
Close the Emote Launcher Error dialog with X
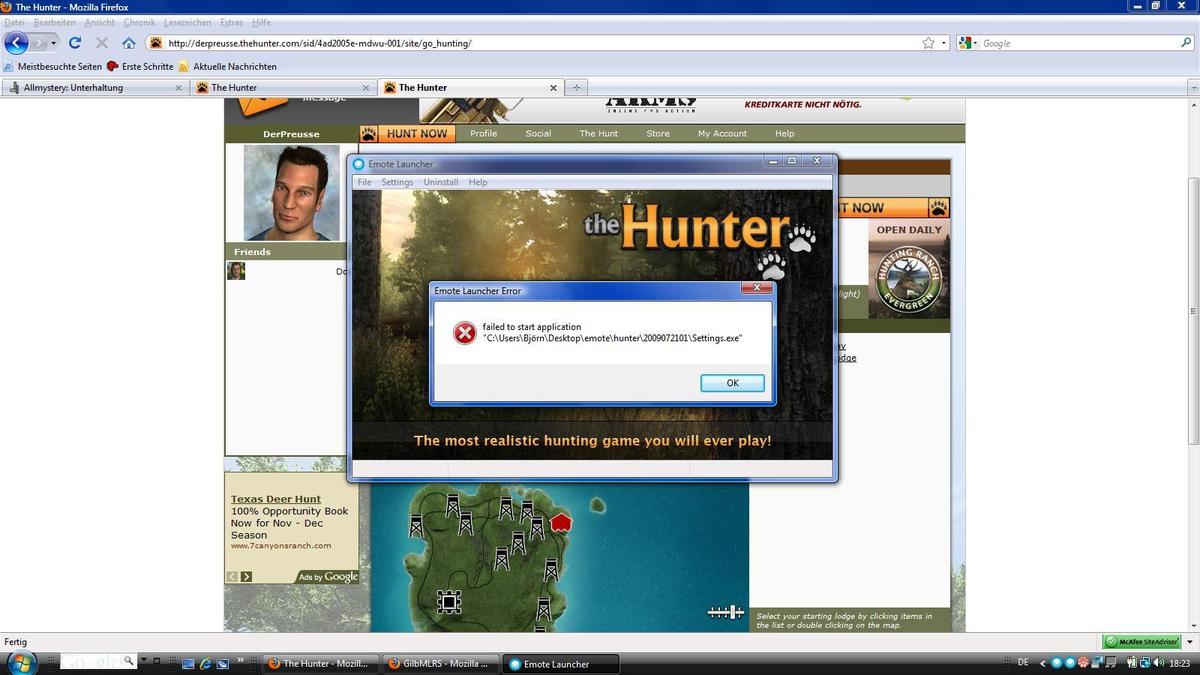click(x=757, y=288)
